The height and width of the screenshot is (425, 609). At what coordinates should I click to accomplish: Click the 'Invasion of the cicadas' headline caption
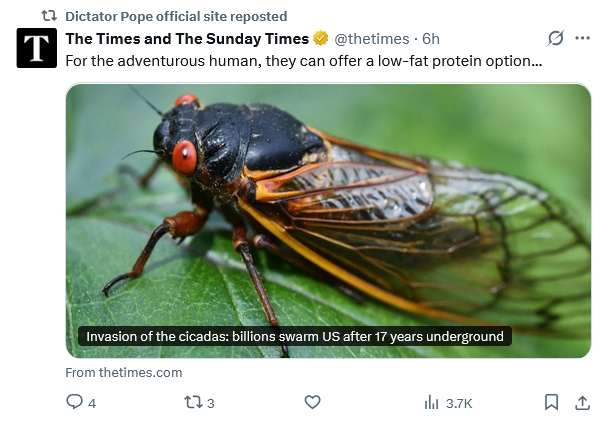295,336
